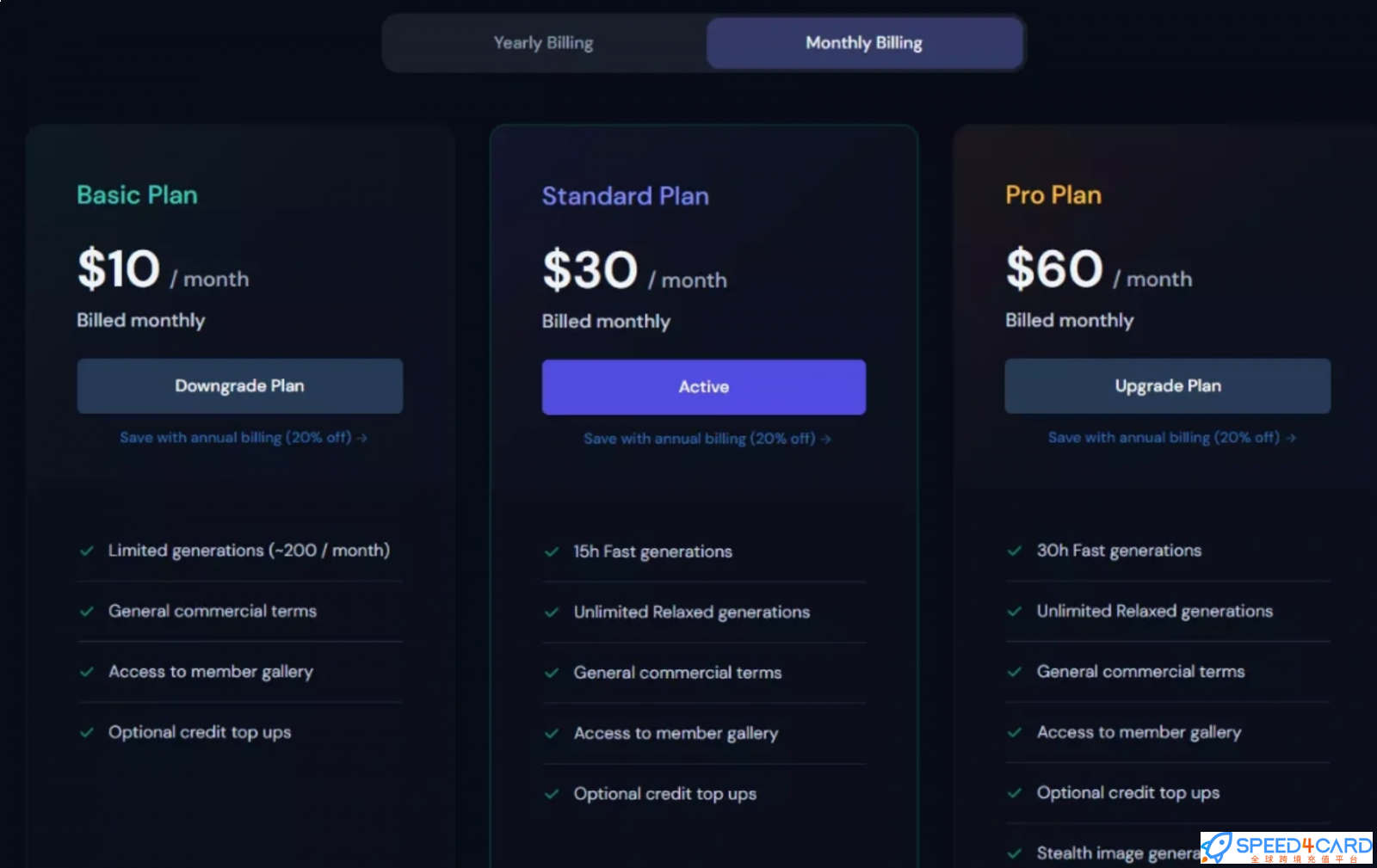Click the Downgrade Plan button
1377x868 pixels.
(239, 386)
